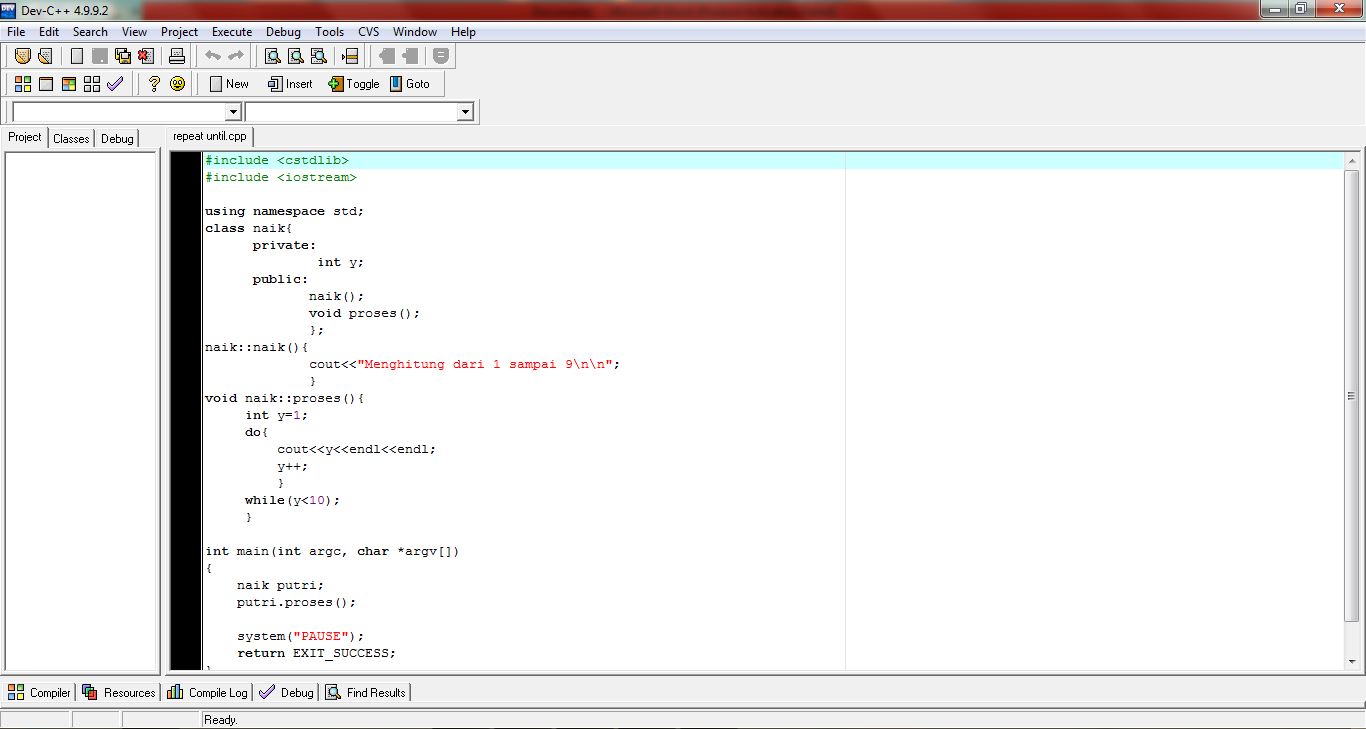Open the Compile Log panel
This screenshot has height=729, width=1366.
206,691
